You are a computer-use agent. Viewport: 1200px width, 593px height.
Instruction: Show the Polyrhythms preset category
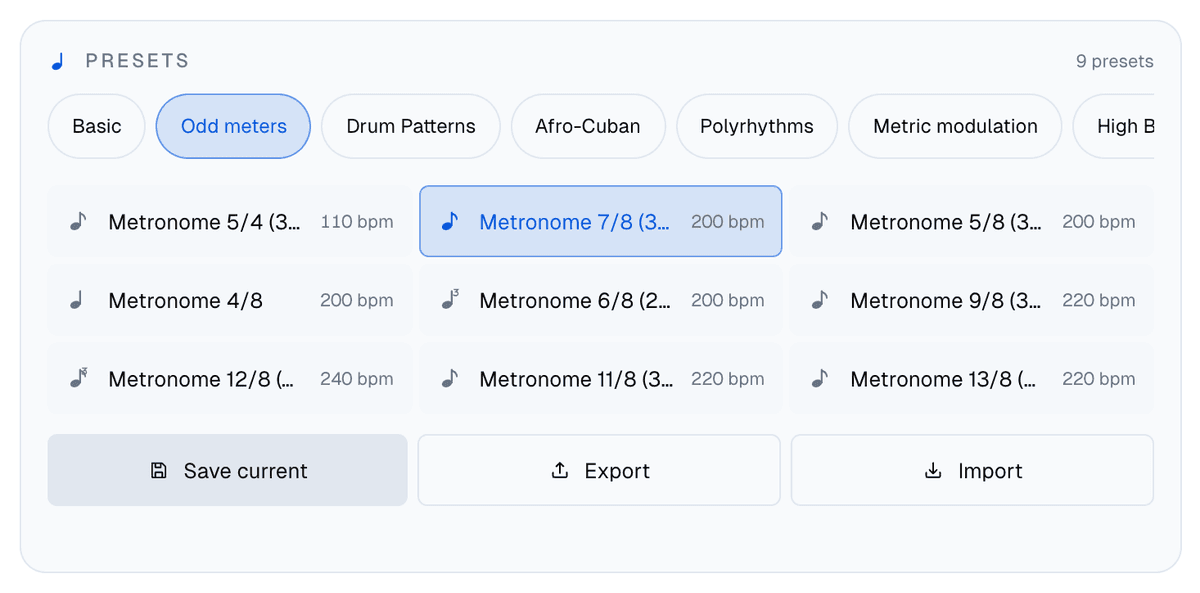coord(757,126)
